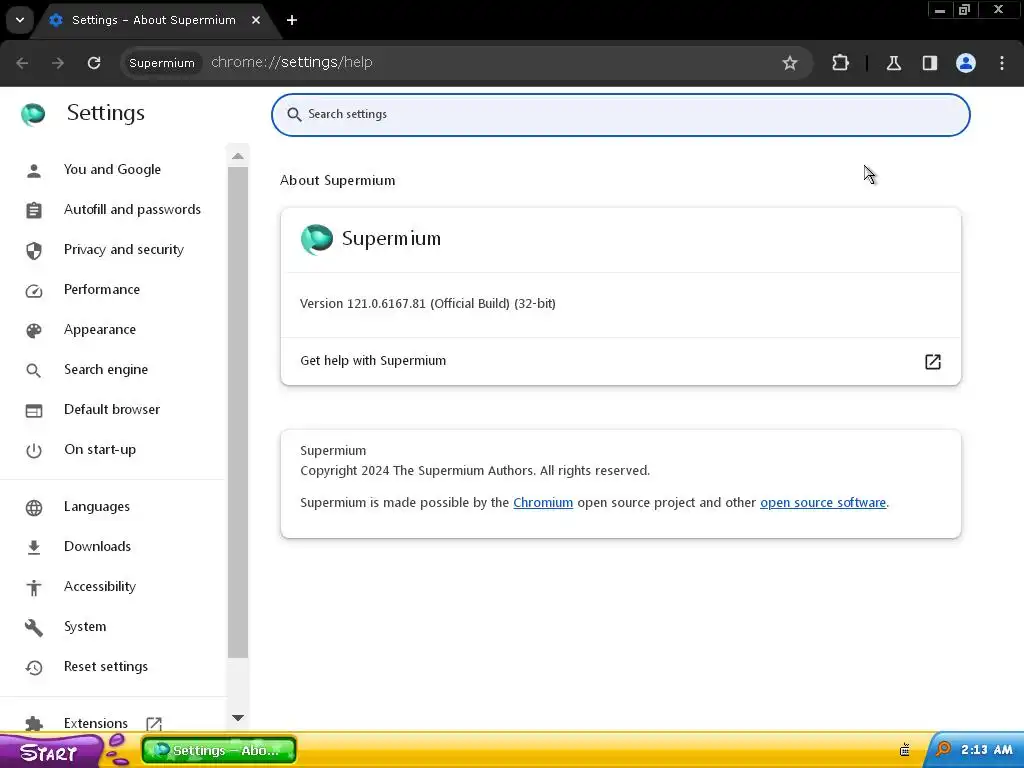Open Search engine settings
This screenshot has height=768, width=1024.
click(x=106, y=370)
